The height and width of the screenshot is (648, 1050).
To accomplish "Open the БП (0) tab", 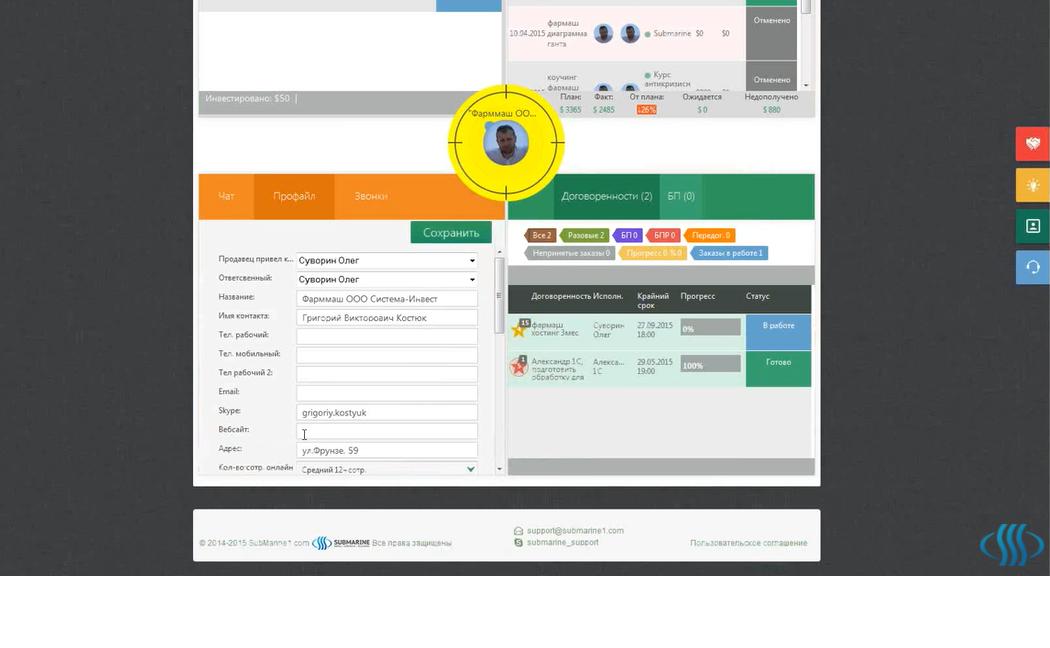I will coord(681,196).
